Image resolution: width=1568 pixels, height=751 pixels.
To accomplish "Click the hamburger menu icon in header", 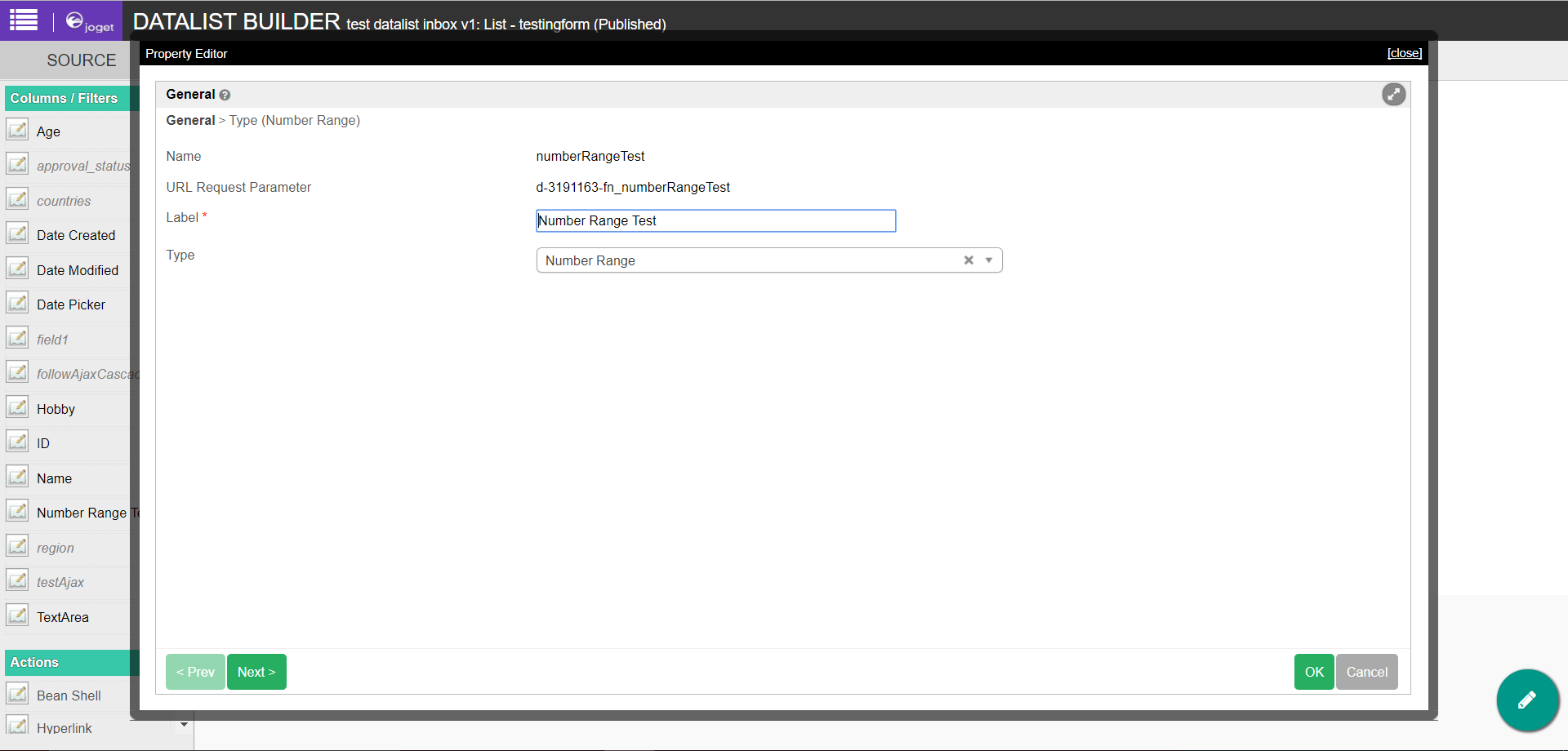I will 24,20.
